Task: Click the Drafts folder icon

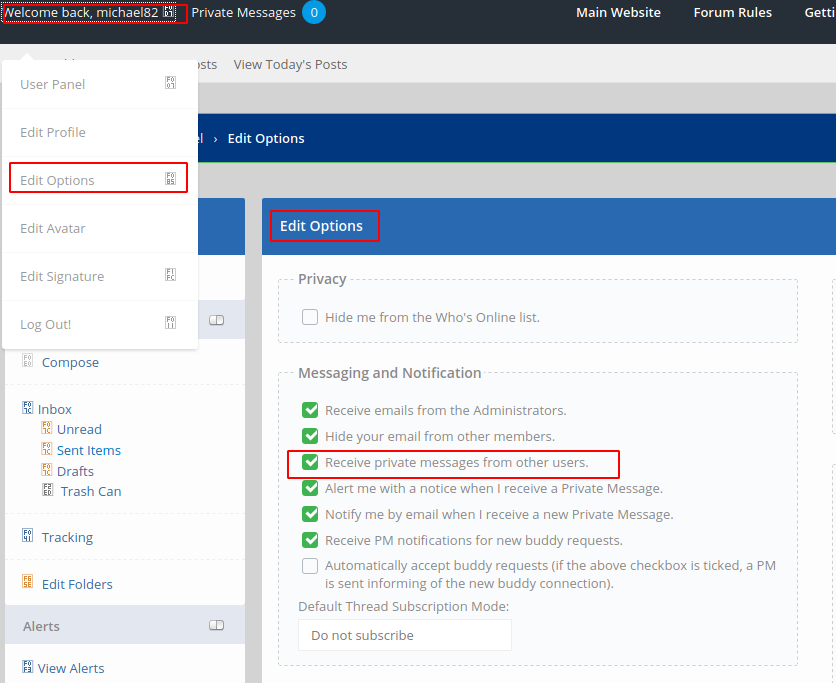Action: (x=47, y=470)
